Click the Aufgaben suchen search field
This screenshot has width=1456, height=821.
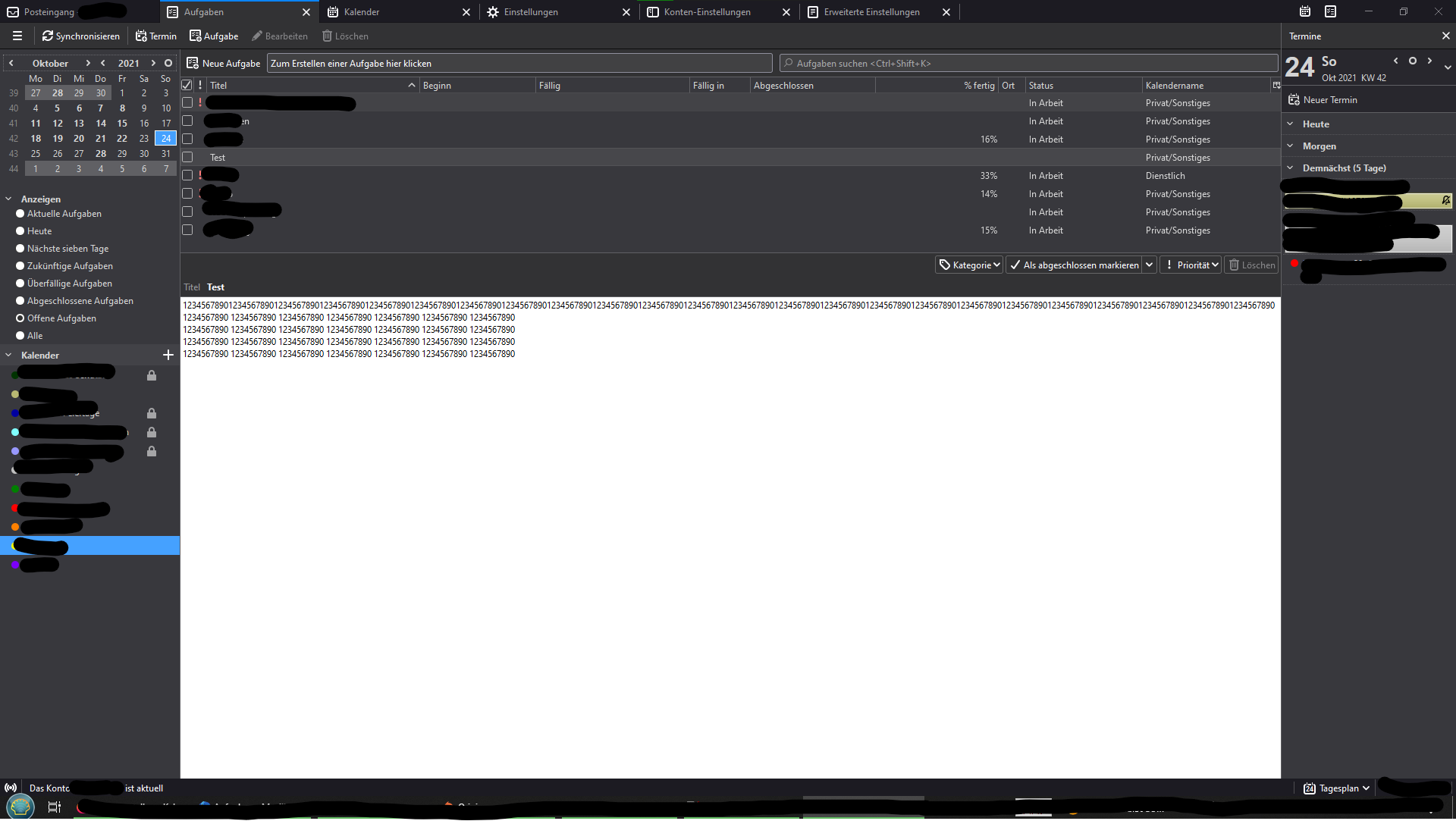1028,64
